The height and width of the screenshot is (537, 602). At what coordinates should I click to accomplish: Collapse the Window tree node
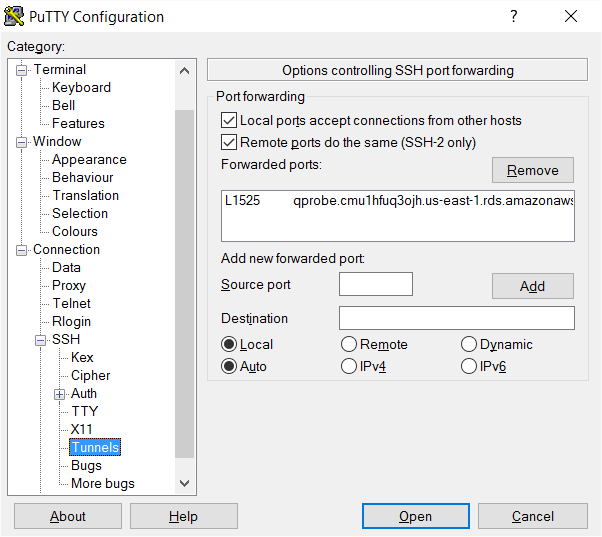tap(22, 142)
